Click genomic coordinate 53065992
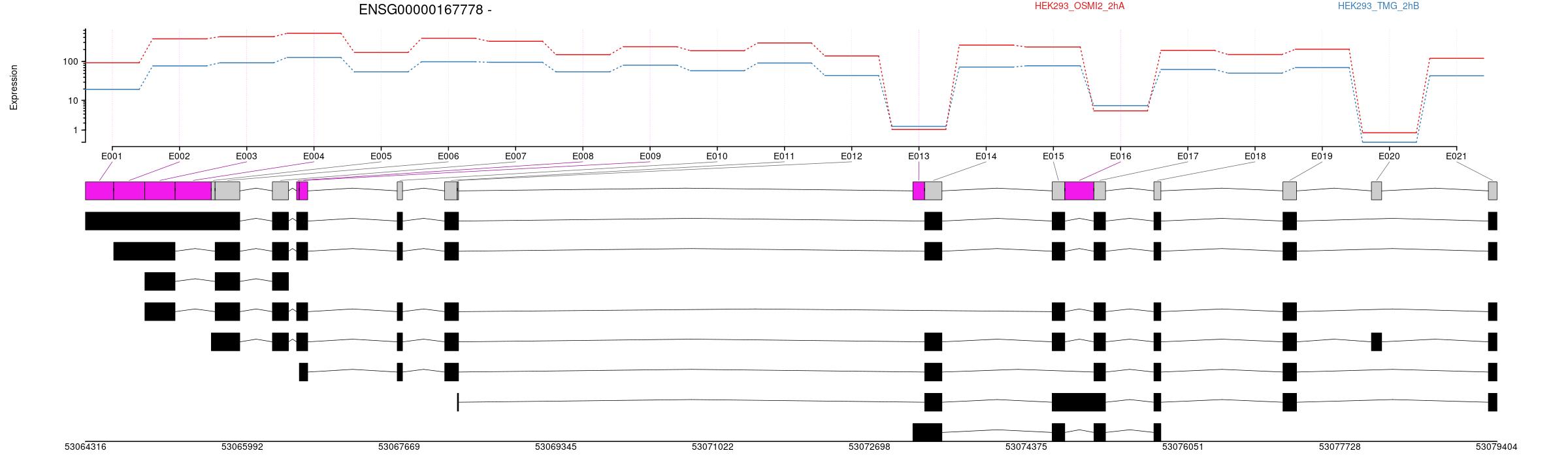 (x=242, y=447)
